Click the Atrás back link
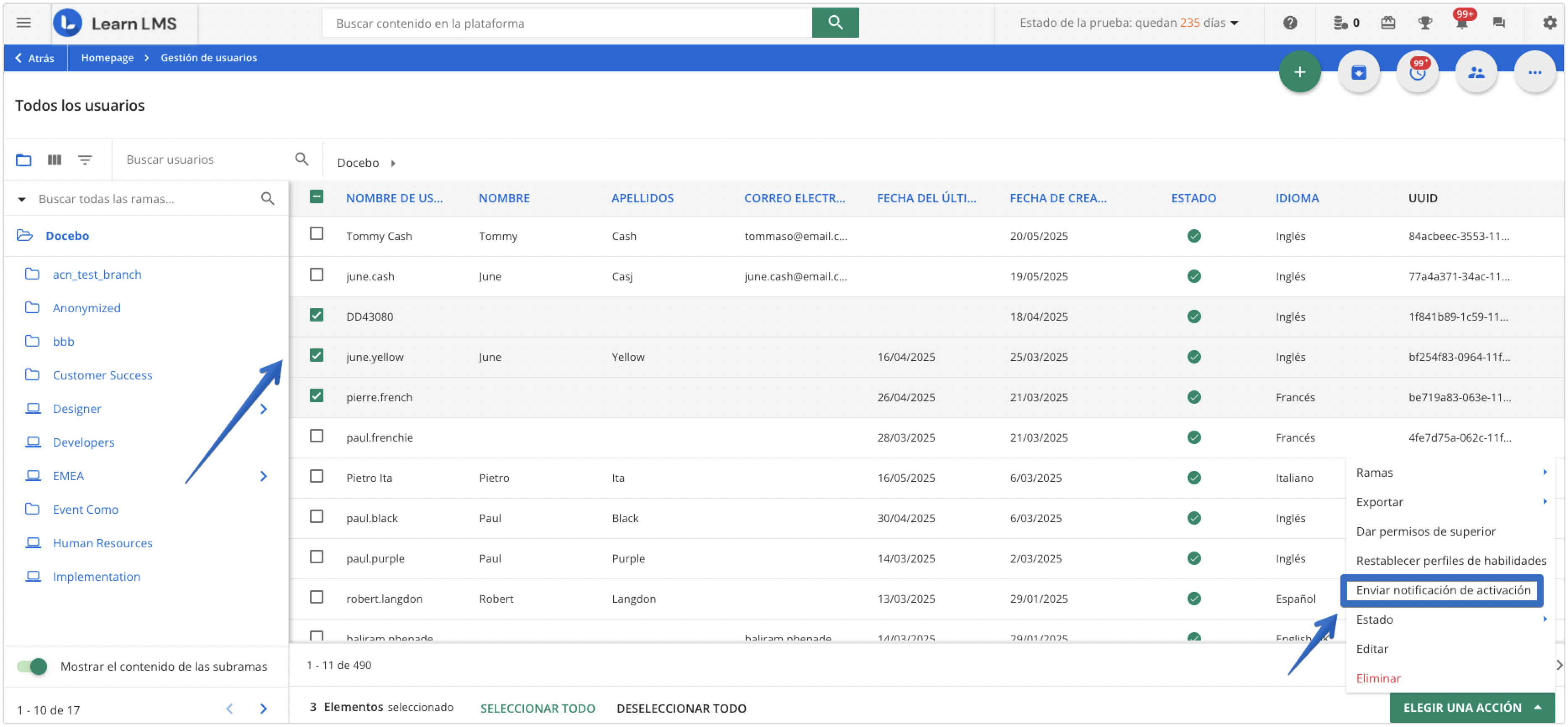Image resolution: width=1568 pixels, height=727 pixels. [35, 58]
